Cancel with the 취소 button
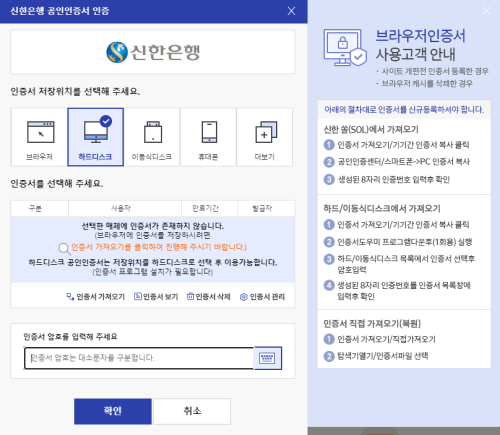The height and width of the screenshot is (435, 500). [x=192, y=411]
